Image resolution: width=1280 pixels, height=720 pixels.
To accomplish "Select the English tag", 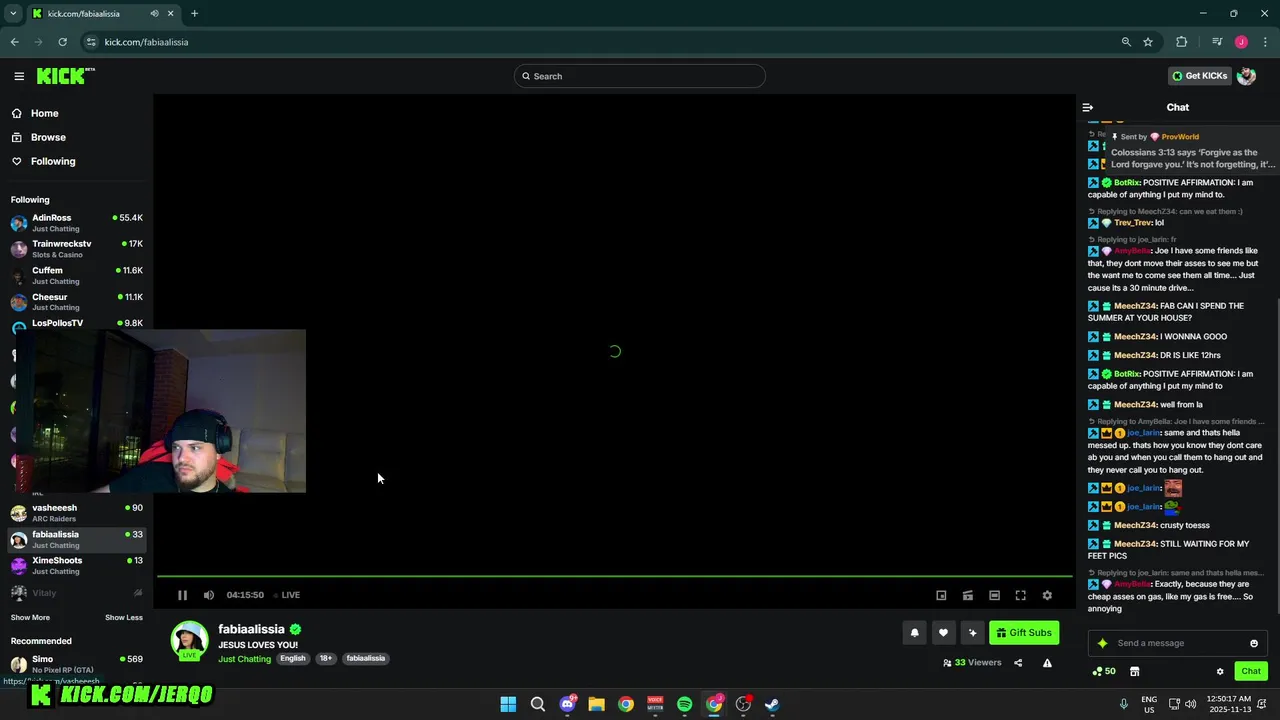I will click(292, 658).
